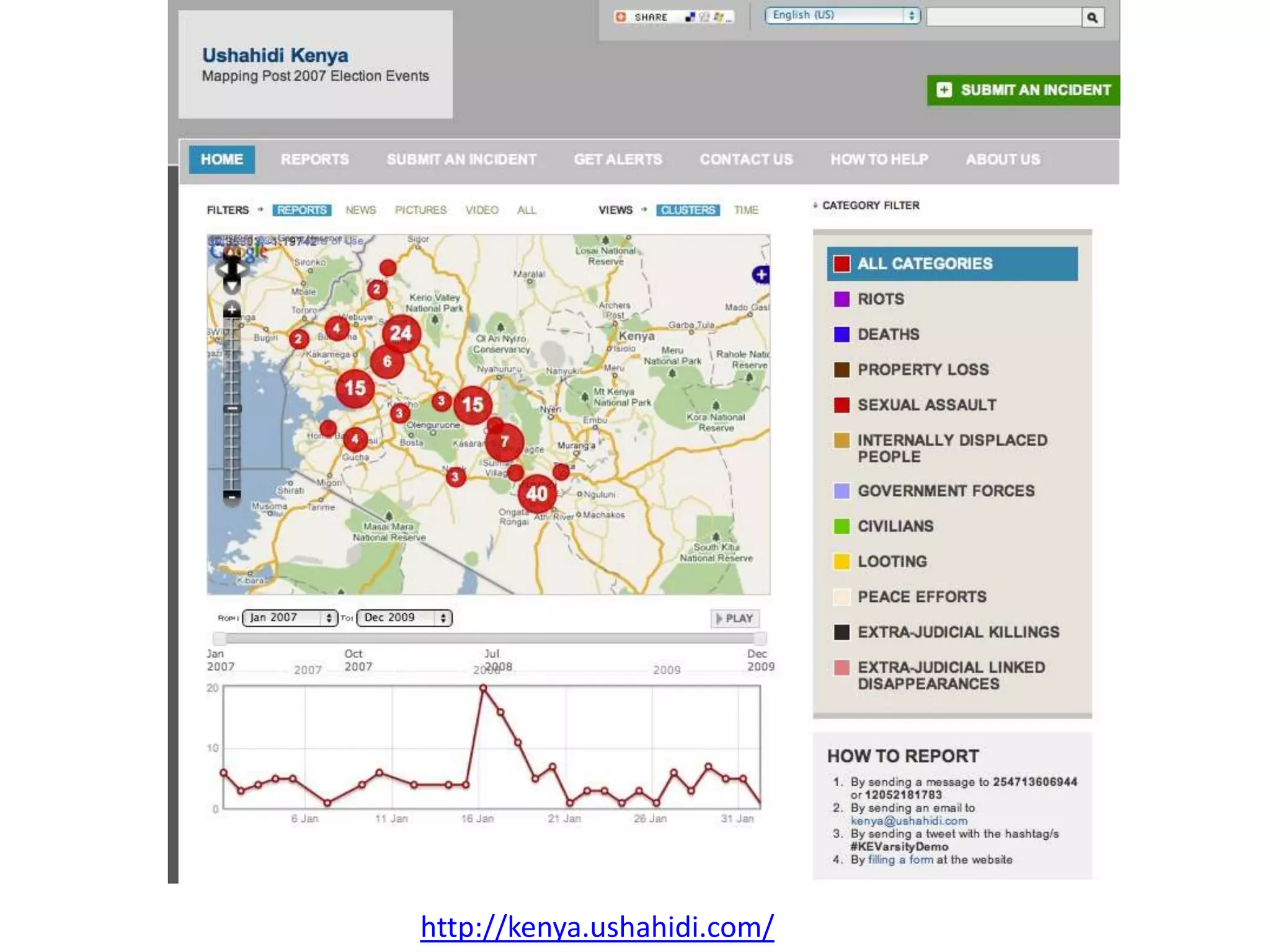The height and width of the screenshot is (952, 1270).
Task: Click the kenya@ushahidi.com email link
Action: 908,821
